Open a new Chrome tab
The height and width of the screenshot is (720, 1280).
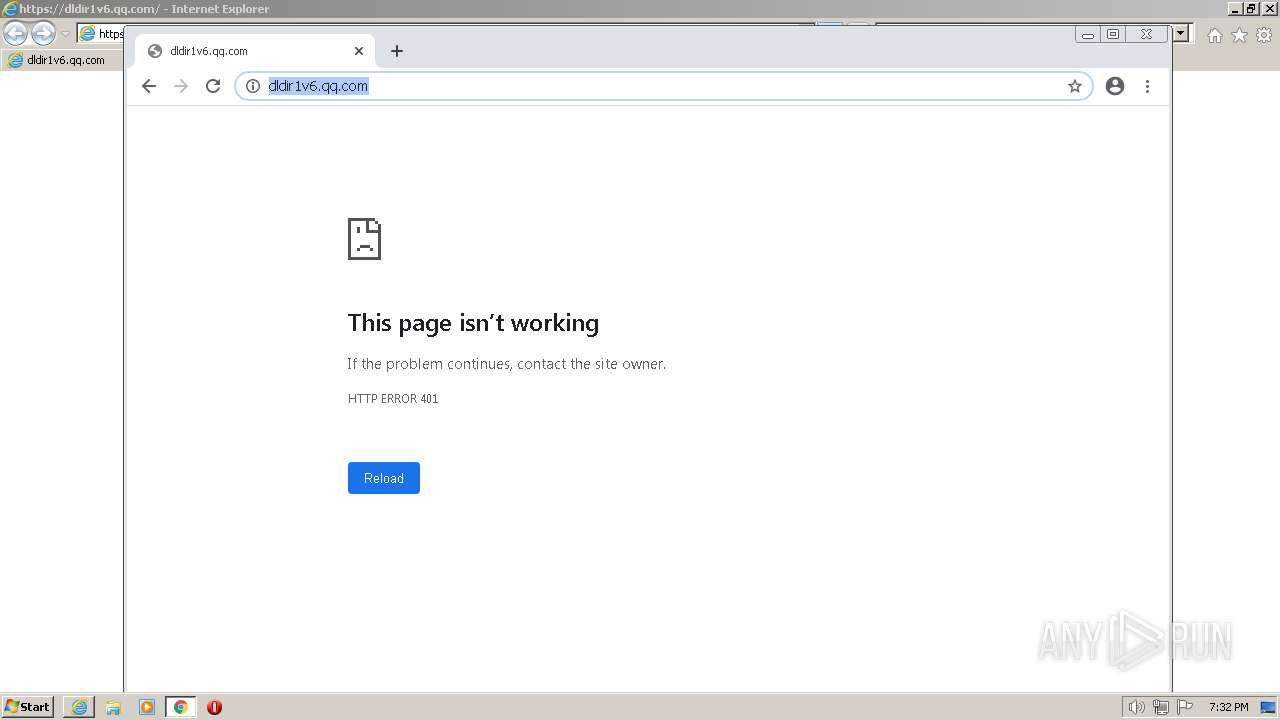(397, 51)
